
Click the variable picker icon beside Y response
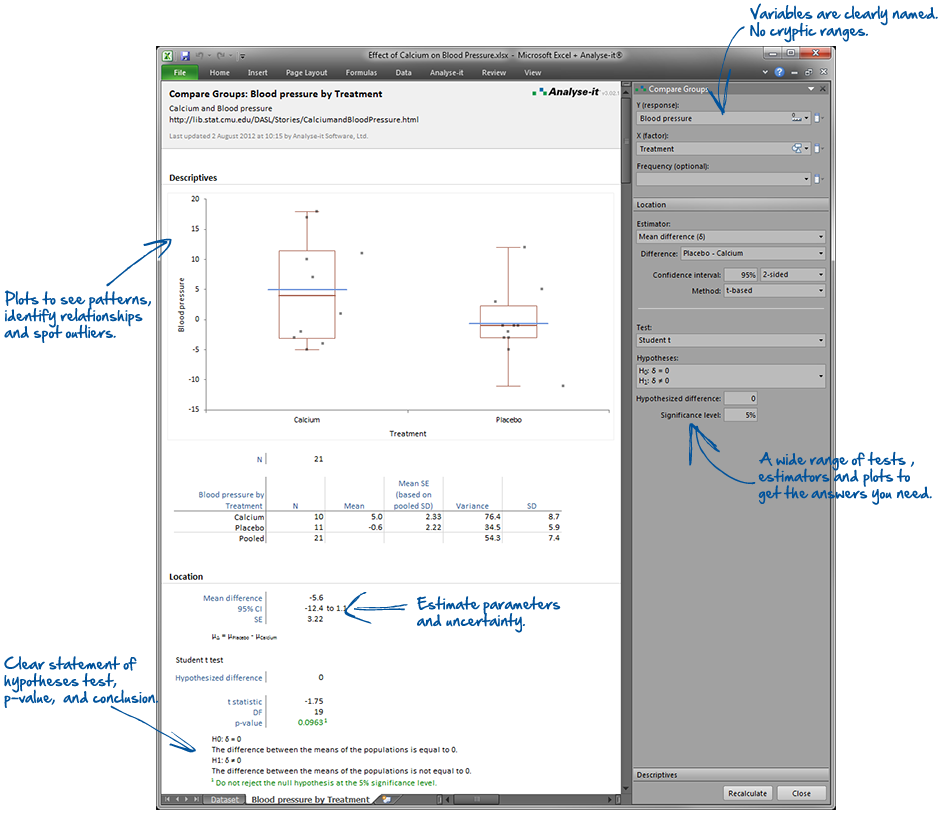click(817, 118)
